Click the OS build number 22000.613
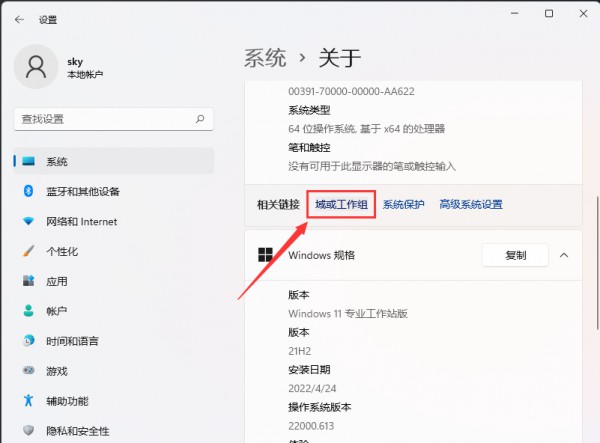600x443 pixels. (x=311, y=426)
